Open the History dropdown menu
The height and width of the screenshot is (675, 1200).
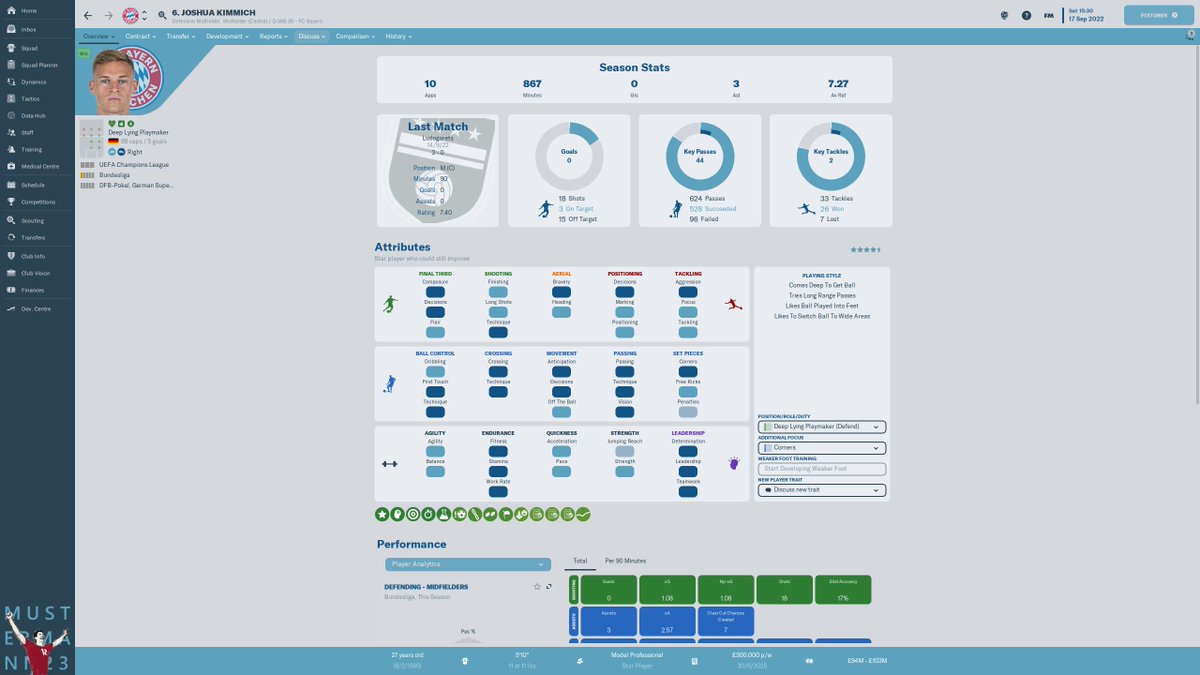400,36
